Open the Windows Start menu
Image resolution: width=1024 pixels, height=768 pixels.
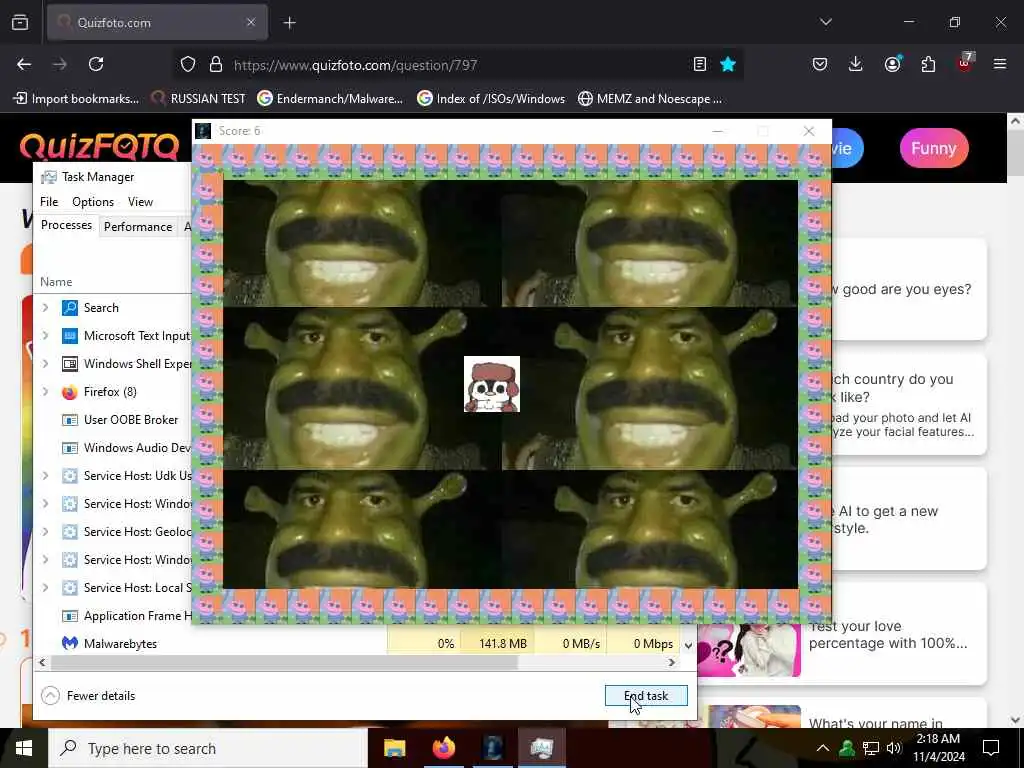[24, 748]
